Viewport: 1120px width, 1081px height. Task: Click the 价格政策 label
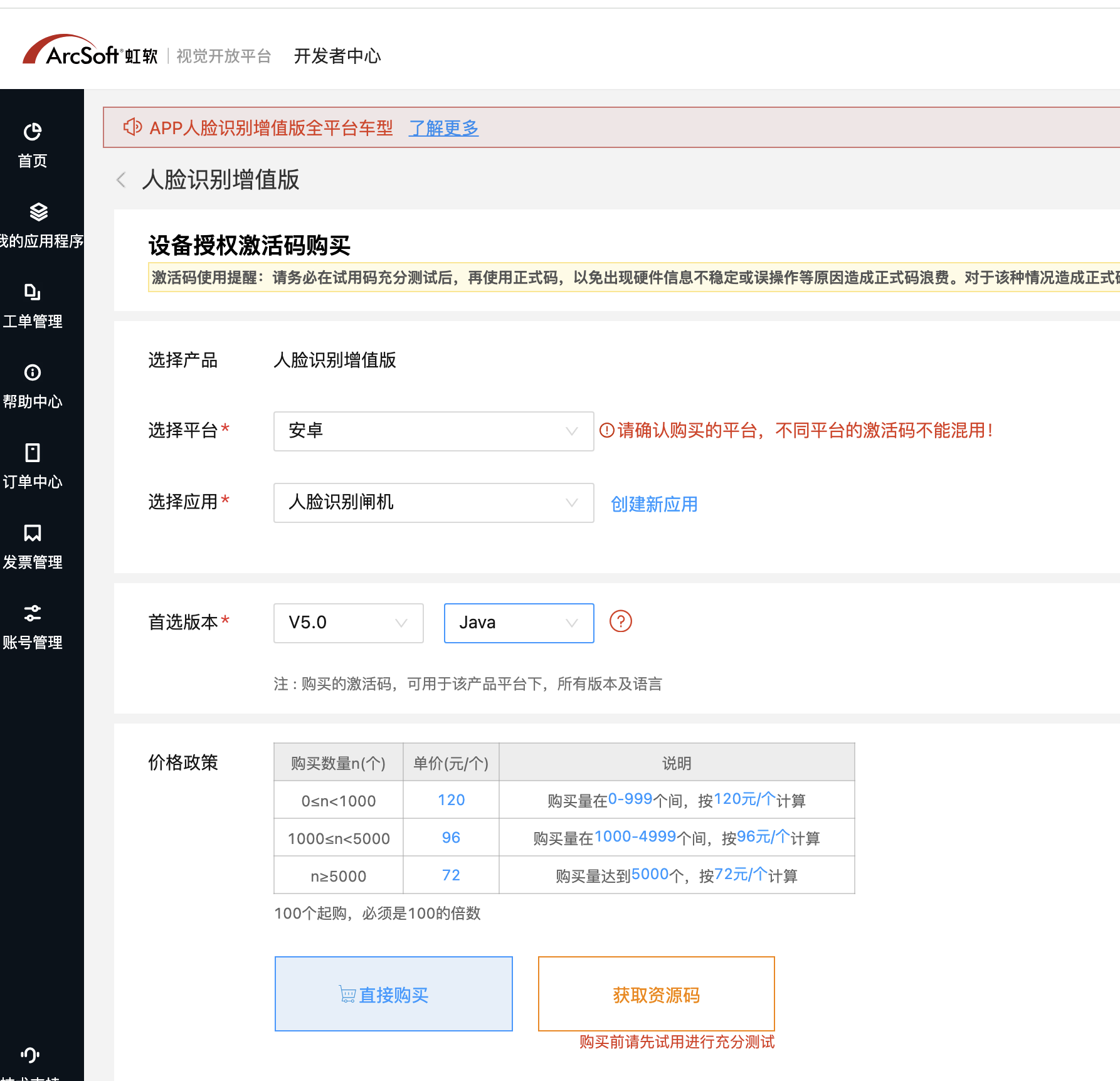[x=183, y=762]
